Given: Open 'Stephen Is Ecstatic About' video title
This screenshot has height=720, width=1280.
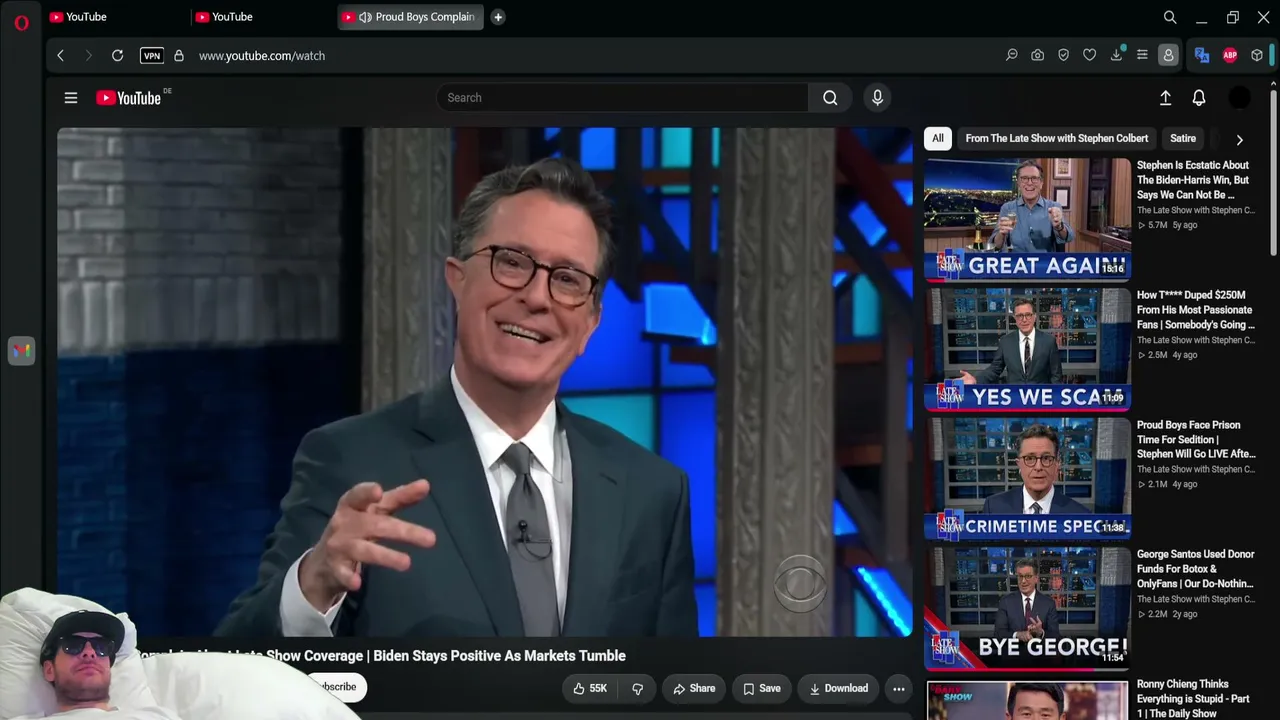Looking at the screenshot, I should 1194,180.
